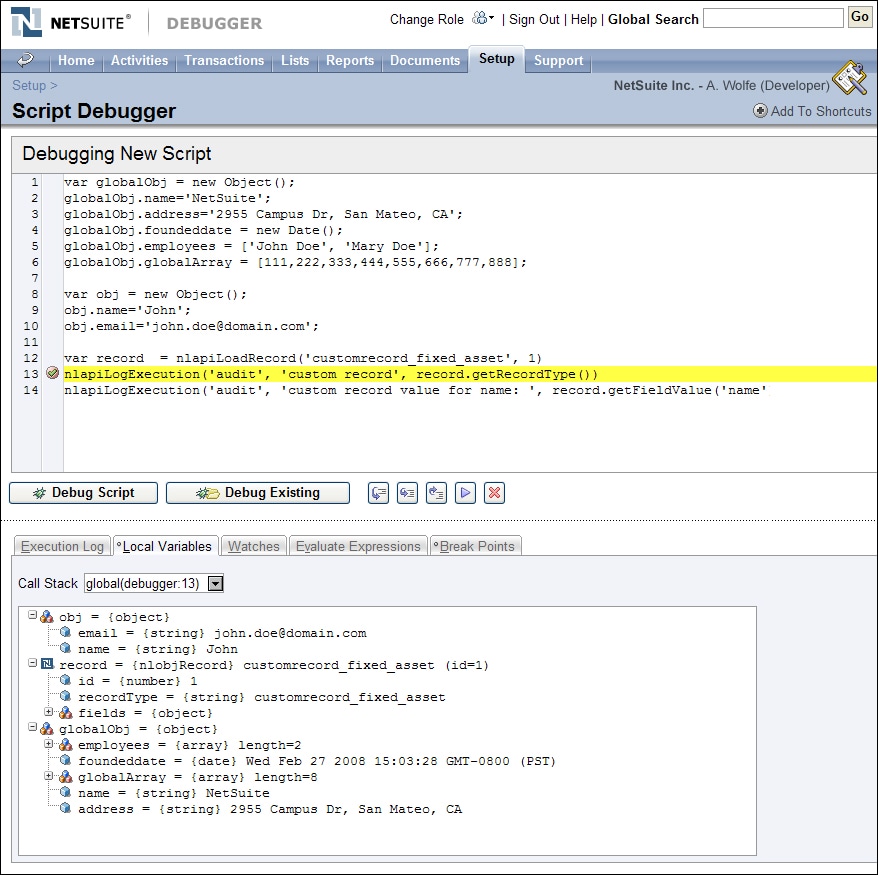Open the Call Stack dropdown

tap(216, 583)
